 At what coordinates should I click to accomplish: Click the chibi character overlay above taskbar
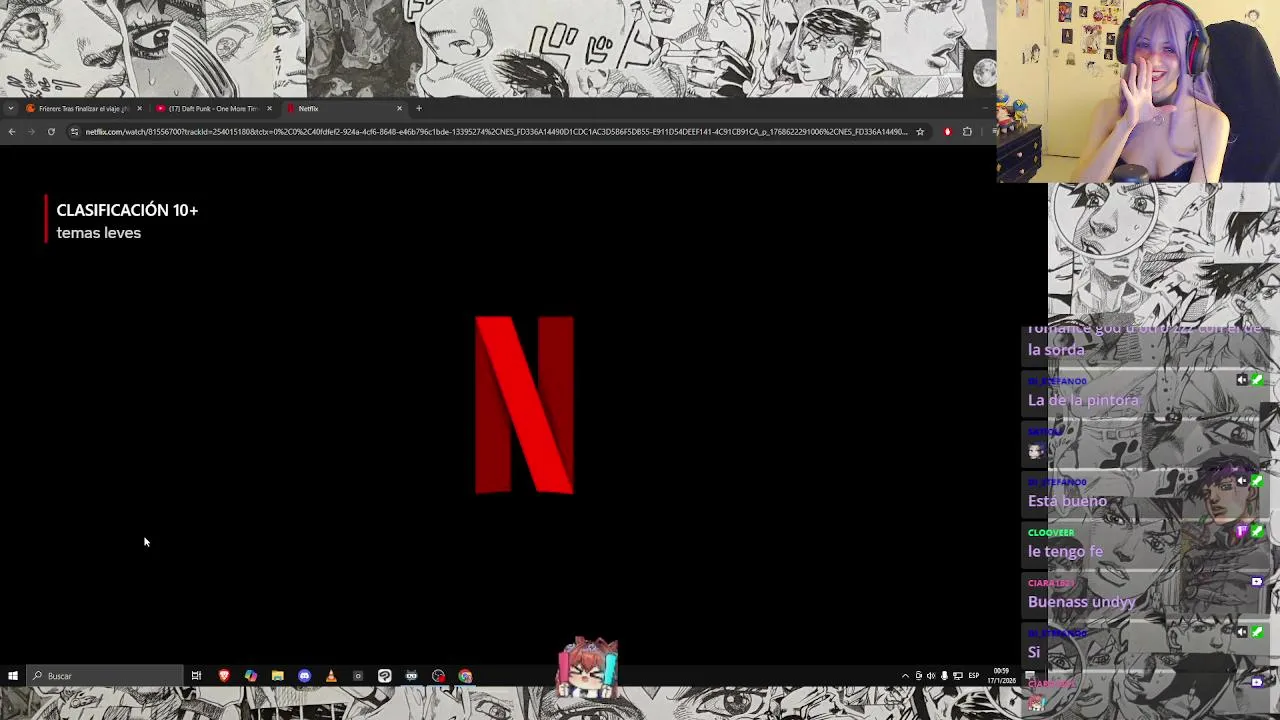(x=588, y=668)
